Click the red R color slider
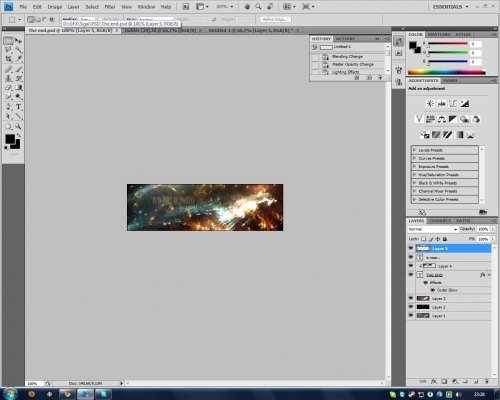500x400 pixels. tap(448, 44)
